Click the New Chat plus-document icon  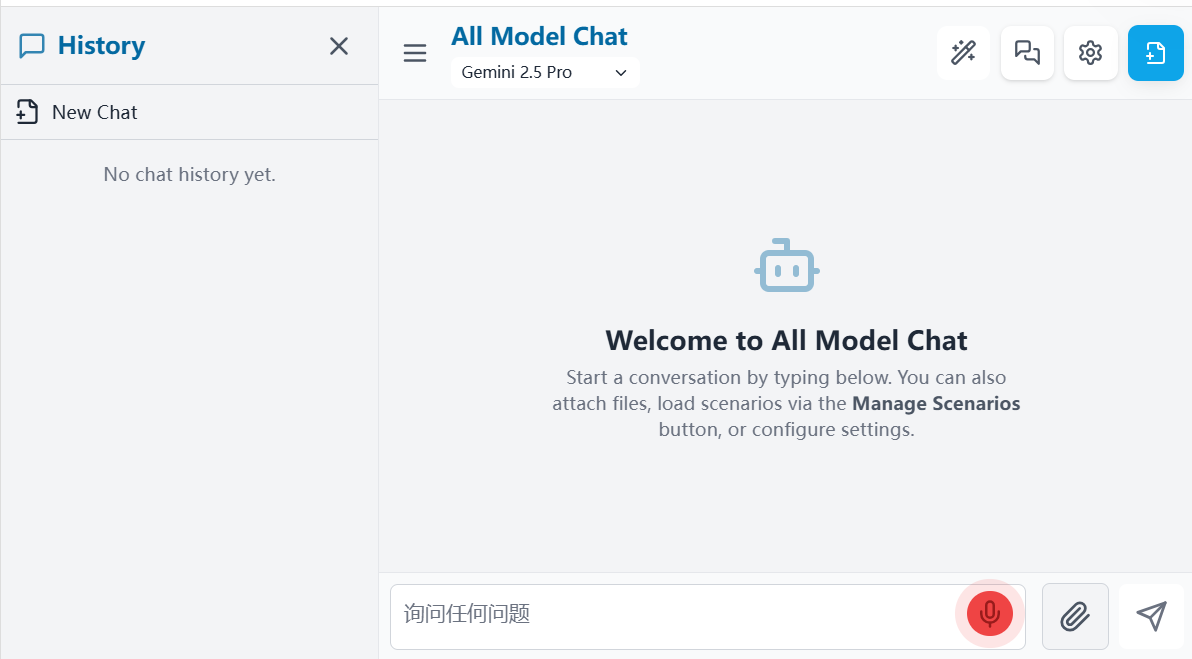27,112
